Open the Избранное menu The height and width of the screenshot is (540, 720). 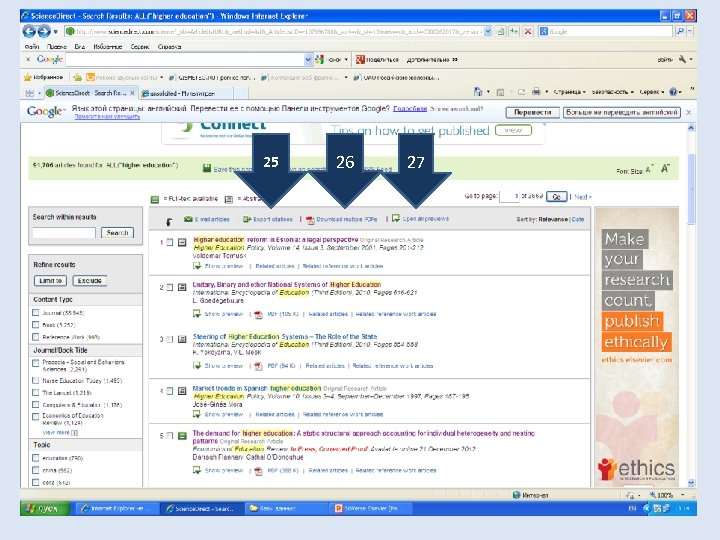coord(107,46)
